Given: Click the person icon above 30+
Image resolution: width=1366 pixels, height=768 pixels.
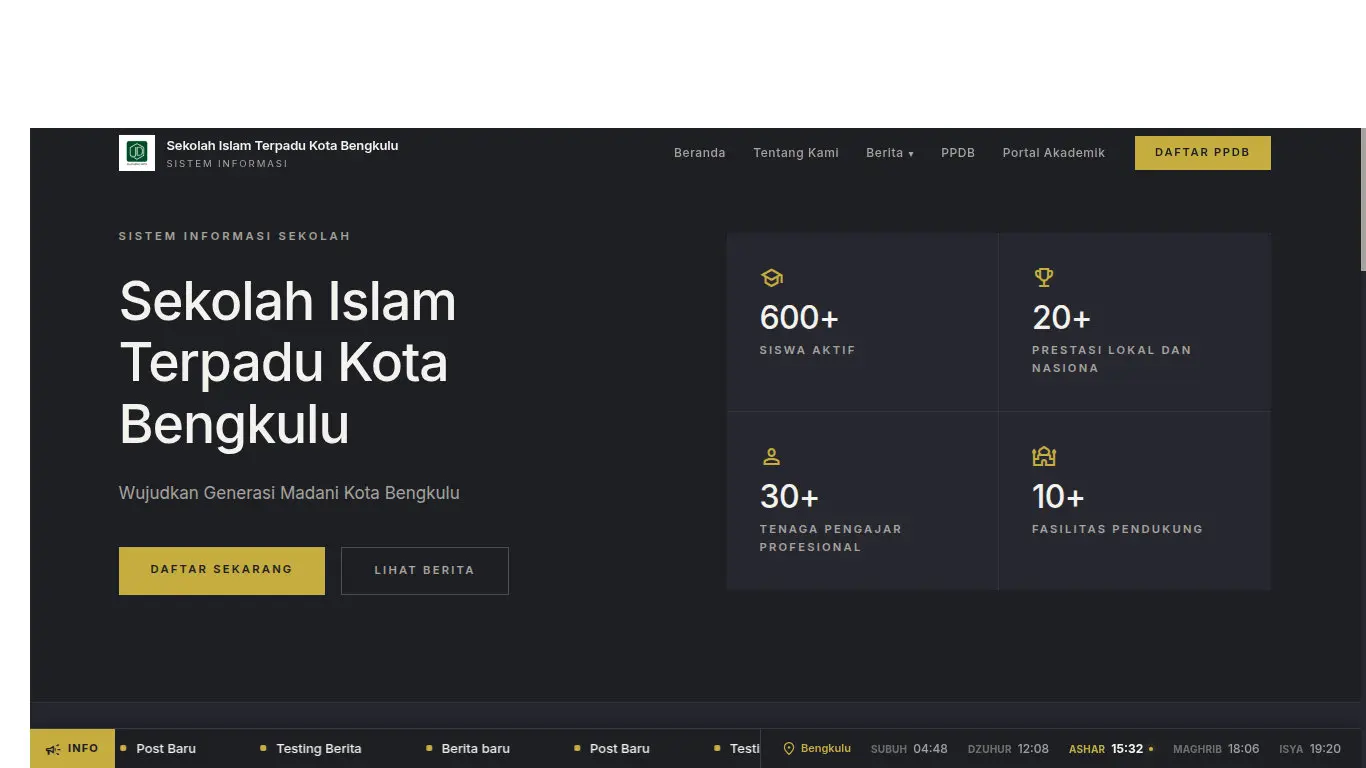Looking at the screenshot, I should pyautogui.click(x=771, y=457).
